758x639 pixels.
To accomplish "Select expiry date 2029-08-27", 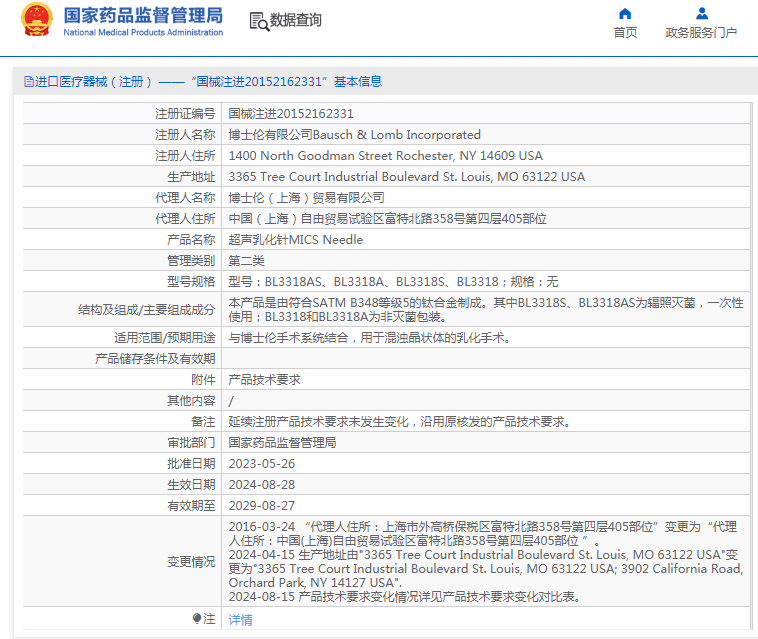I will click(x=262, y=506).
